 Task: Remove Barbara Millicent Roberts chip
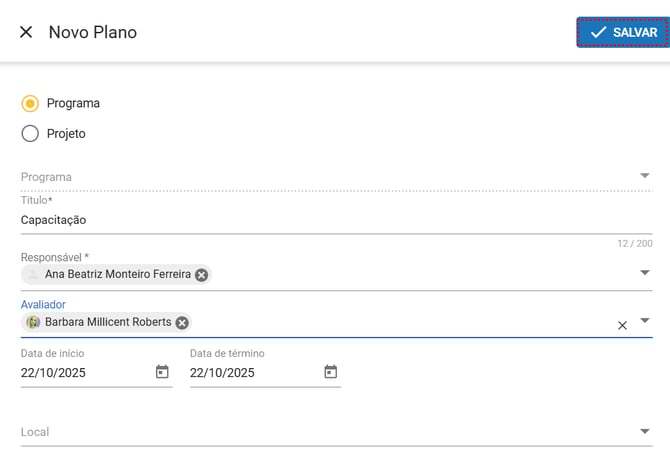point(182,323)
